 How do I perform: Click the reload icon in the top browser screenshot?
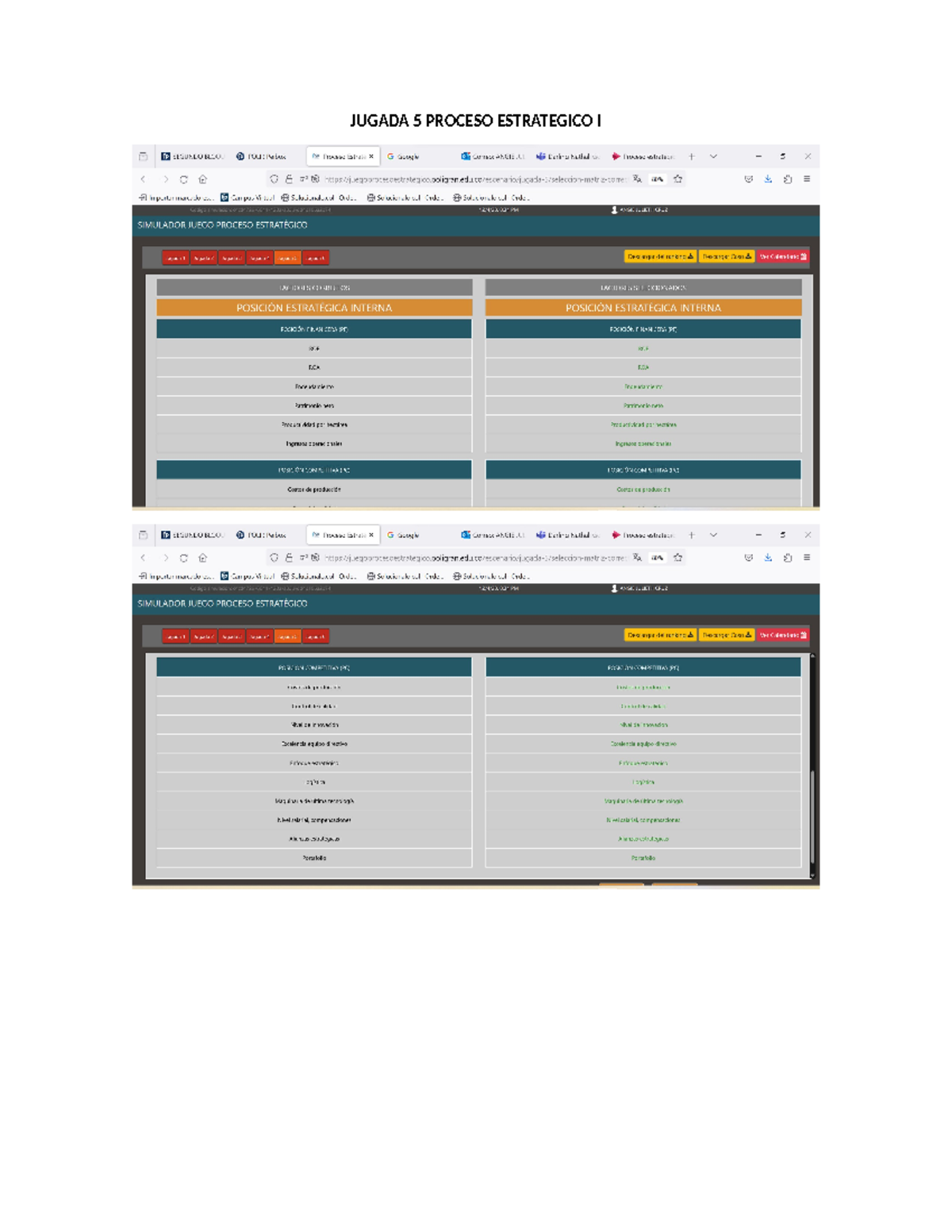(183, 179)
